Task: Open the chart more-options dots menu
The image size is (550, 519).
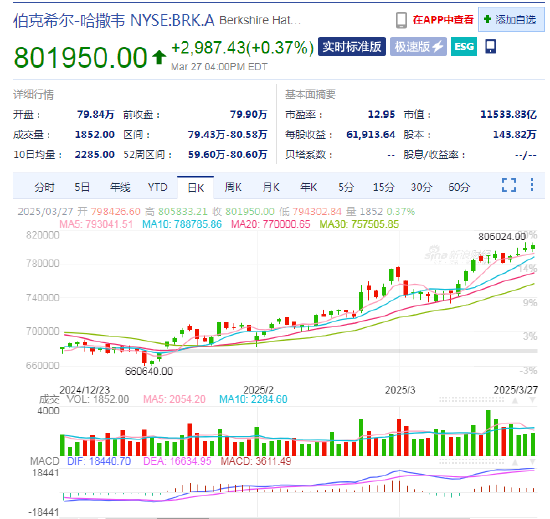Action: (532, 184)
